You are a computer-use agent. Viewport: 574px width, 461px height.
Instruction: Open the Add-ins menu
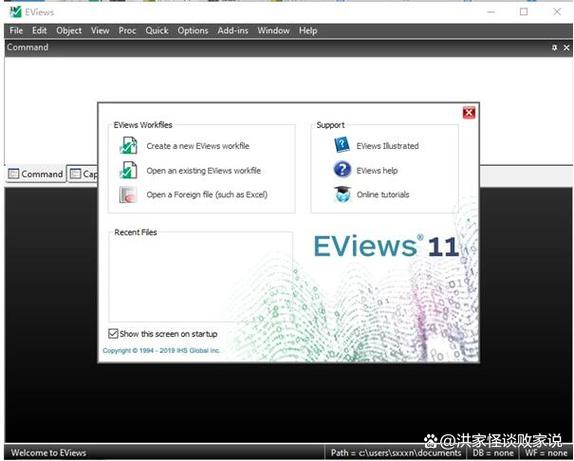coord(232,31)
